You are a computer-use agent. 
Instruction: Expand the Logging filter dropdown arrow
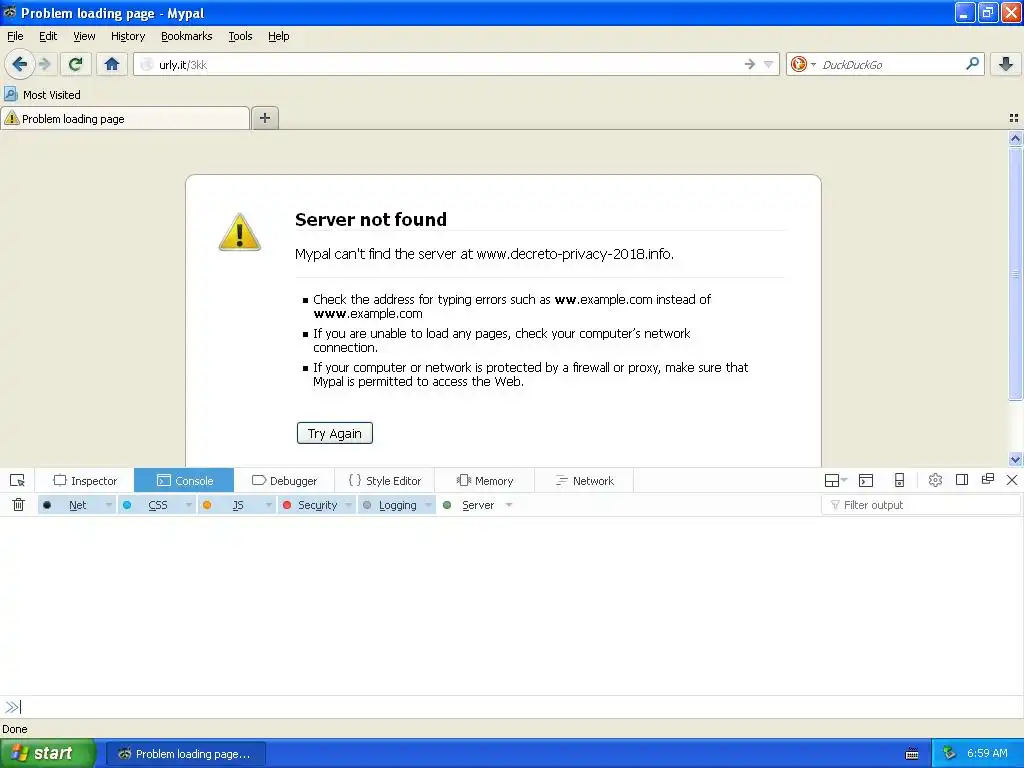point(428,505)
